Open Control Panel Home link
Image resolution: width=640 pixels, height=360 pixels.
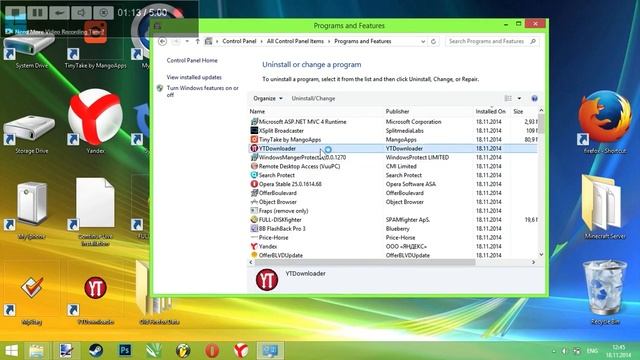192,60
